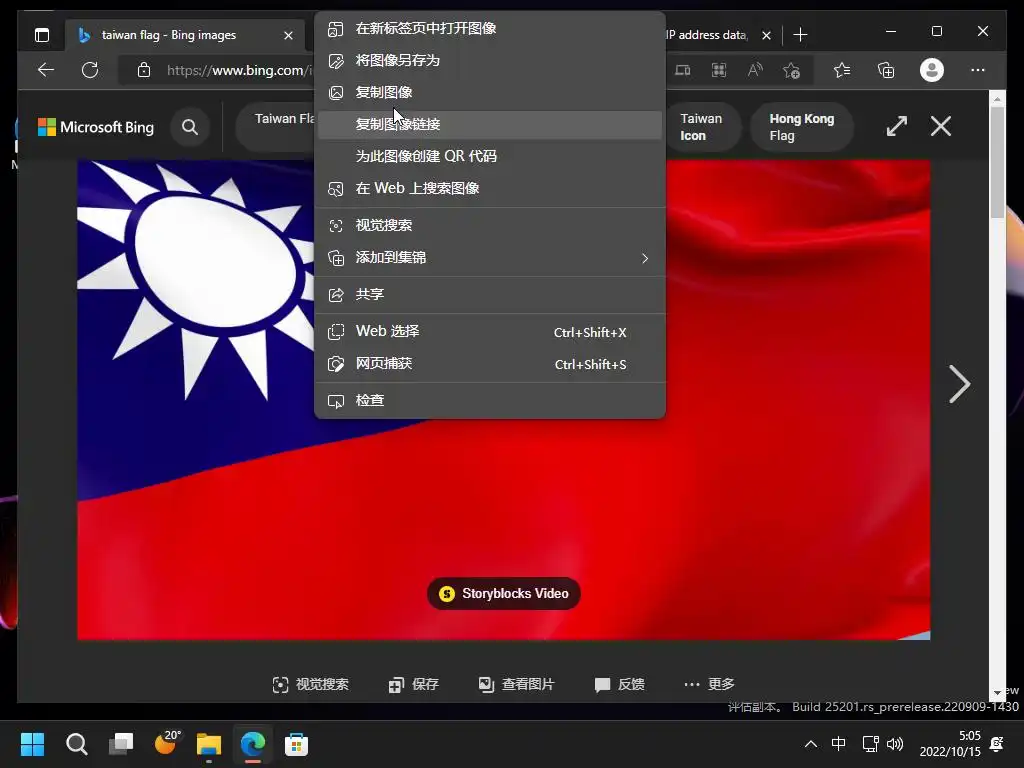Select 复制图像 in the context menu
This screenshot has width=1024, height=768.
coord(490,92)
